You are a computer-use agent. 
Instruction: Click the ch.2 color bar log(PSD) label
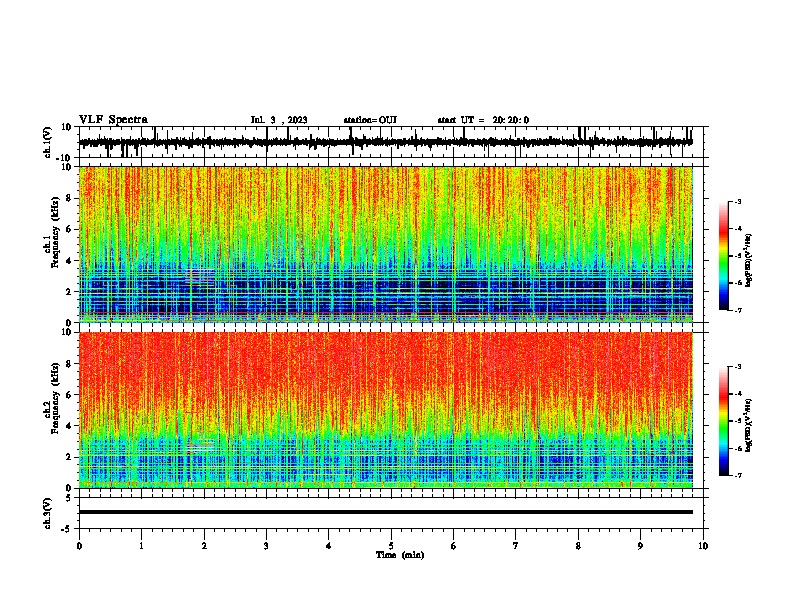(749, 425)
